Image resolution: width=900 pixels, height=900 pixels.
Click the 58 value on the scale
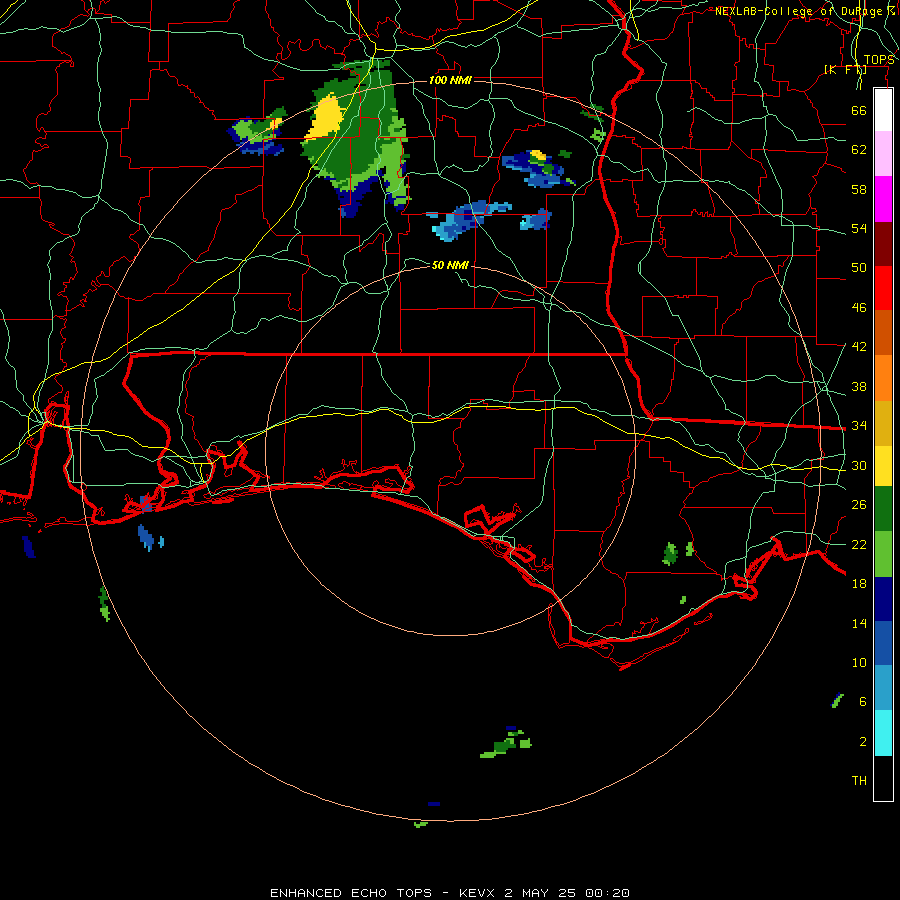859,189
